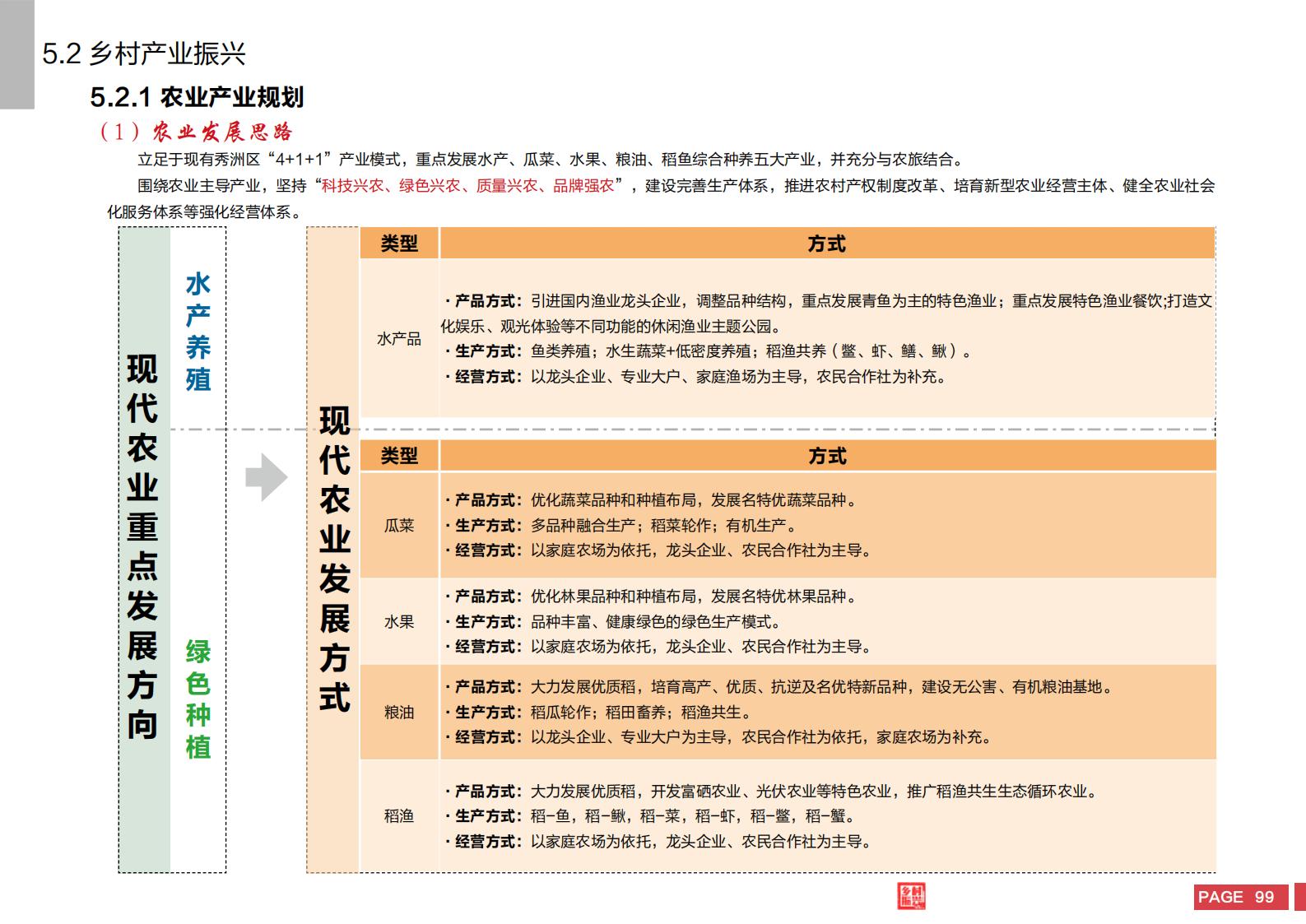Click the line starting '引进国内渔业龙头企业'

coord(829,301)
